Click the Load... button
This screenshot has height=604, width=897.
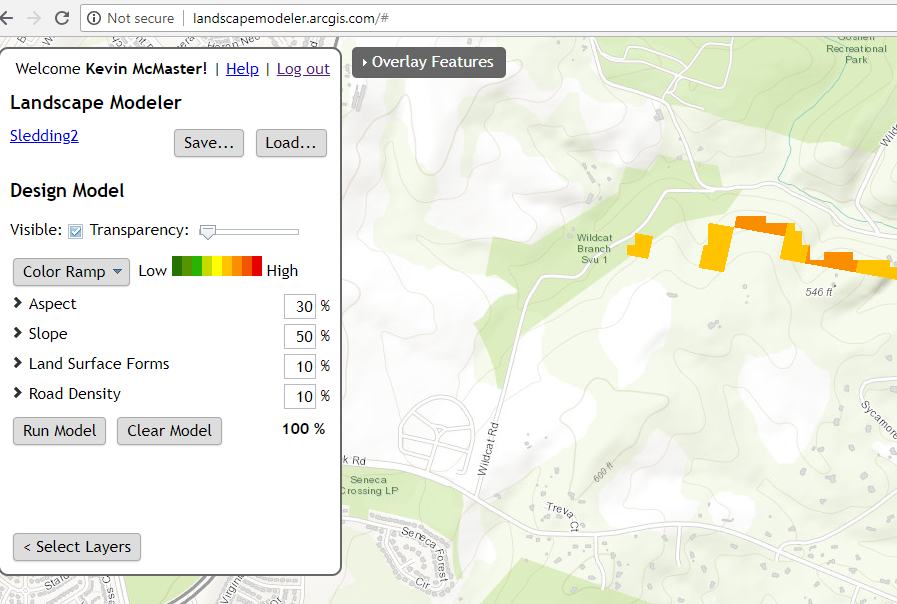pos(291,143)
